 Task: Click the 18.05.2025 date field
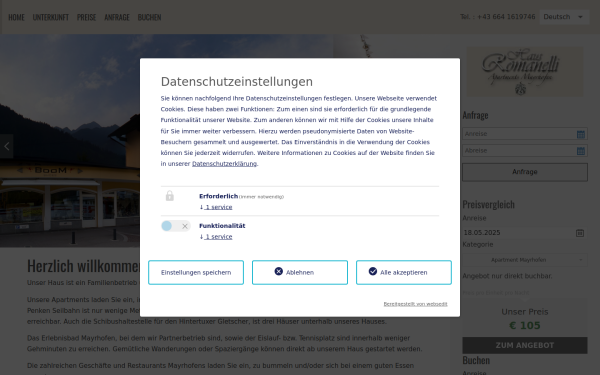pyautogui.click(x=525, y=233)
